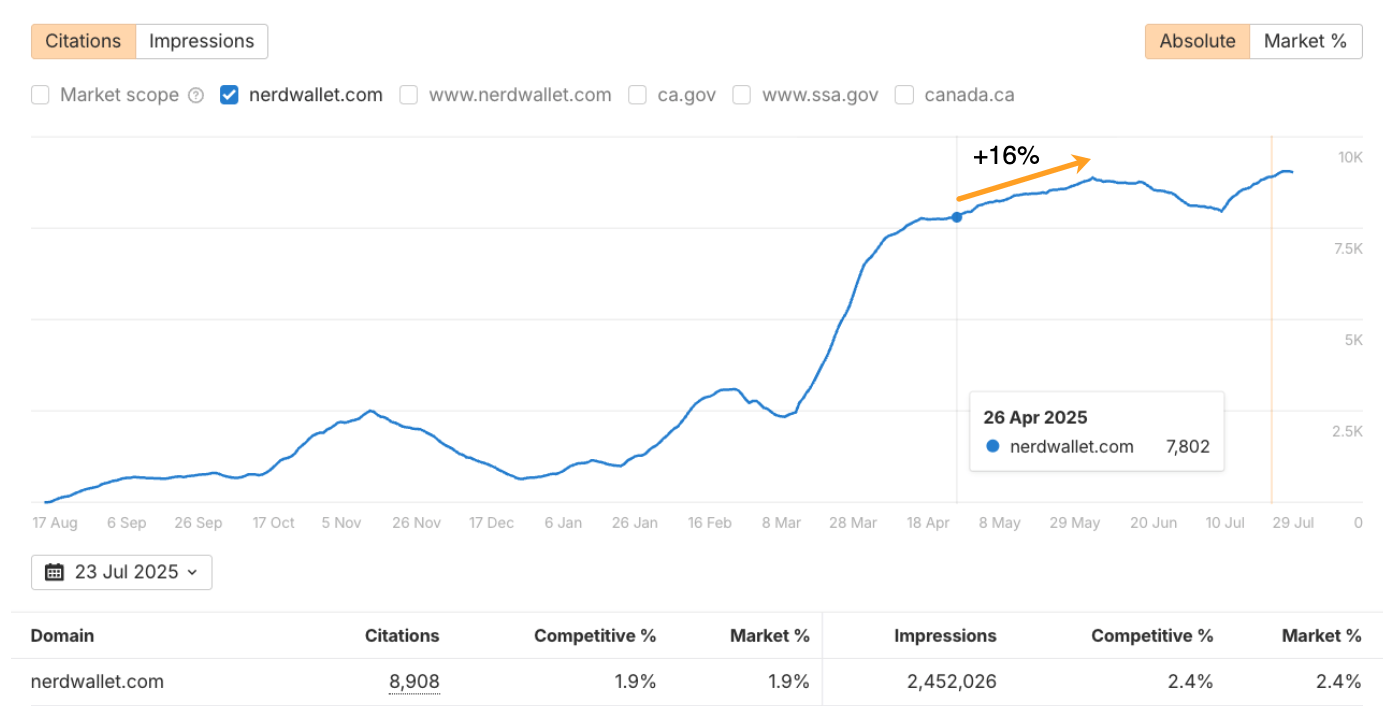1391x725 pixels.
Task: Select the Citations tab
Action: (x=83, y=41)
